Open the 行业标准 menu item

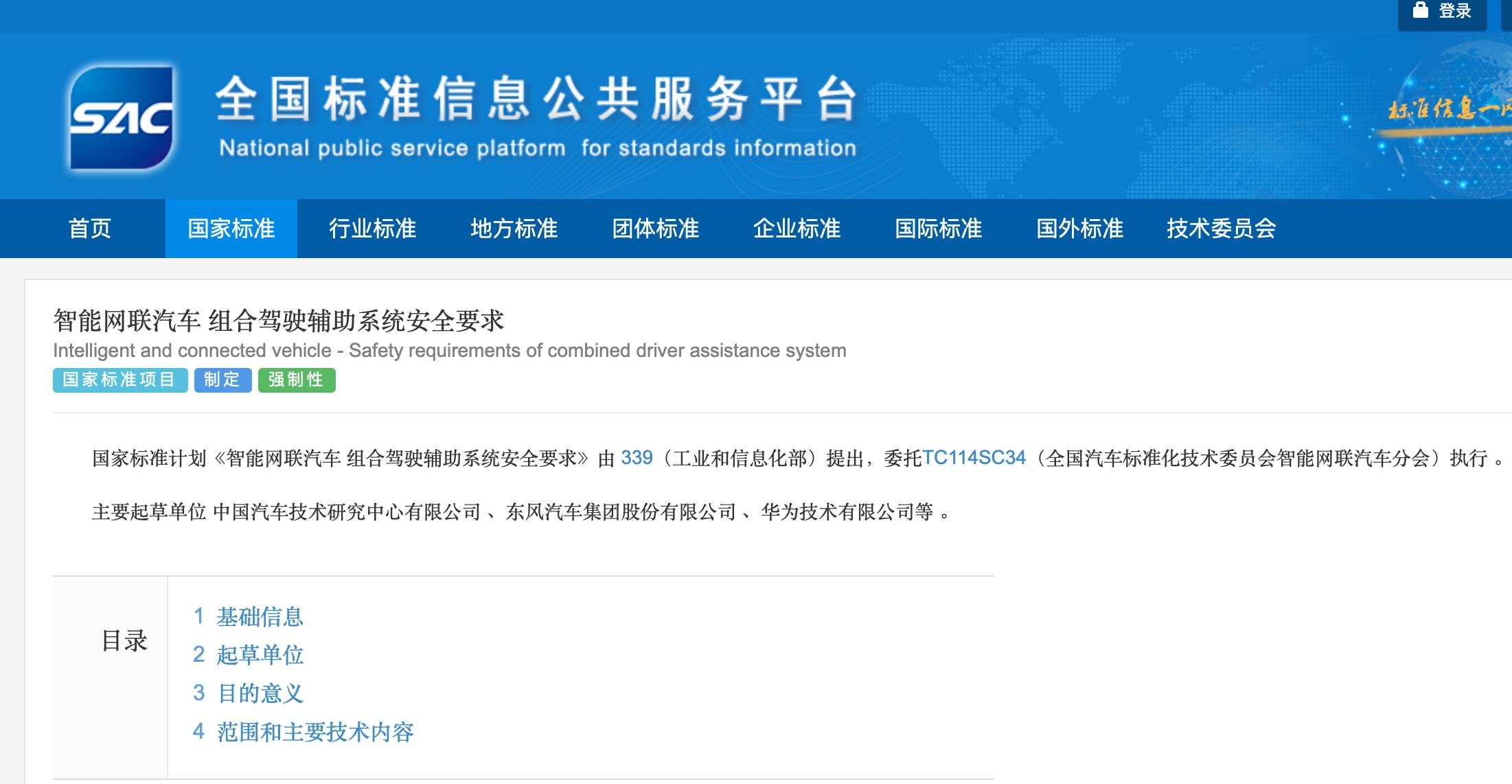pyautogui.click(x=373, y=229)
